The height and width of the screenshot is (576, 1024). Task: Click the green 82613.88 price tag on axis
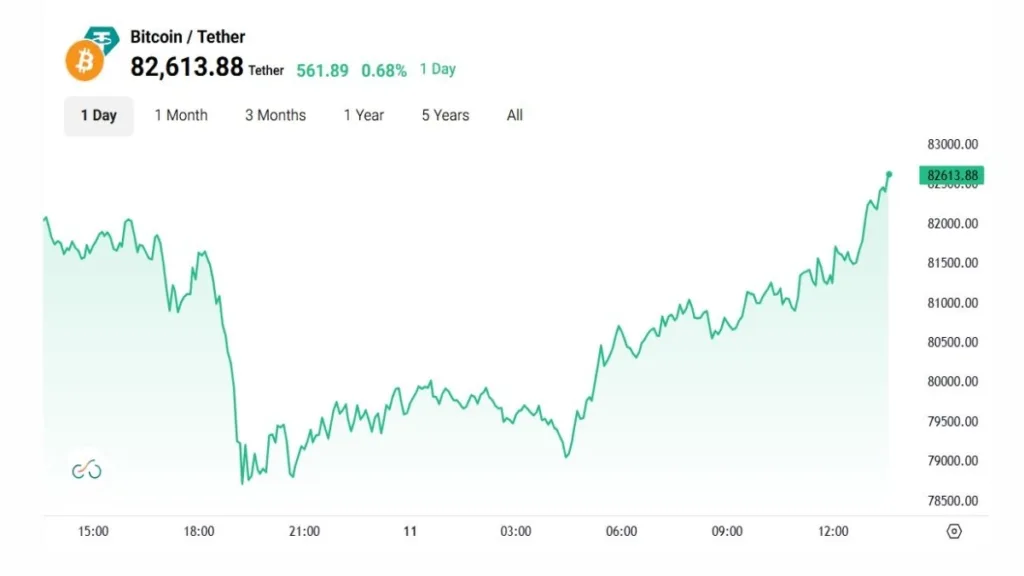click(x=953, y=176)
